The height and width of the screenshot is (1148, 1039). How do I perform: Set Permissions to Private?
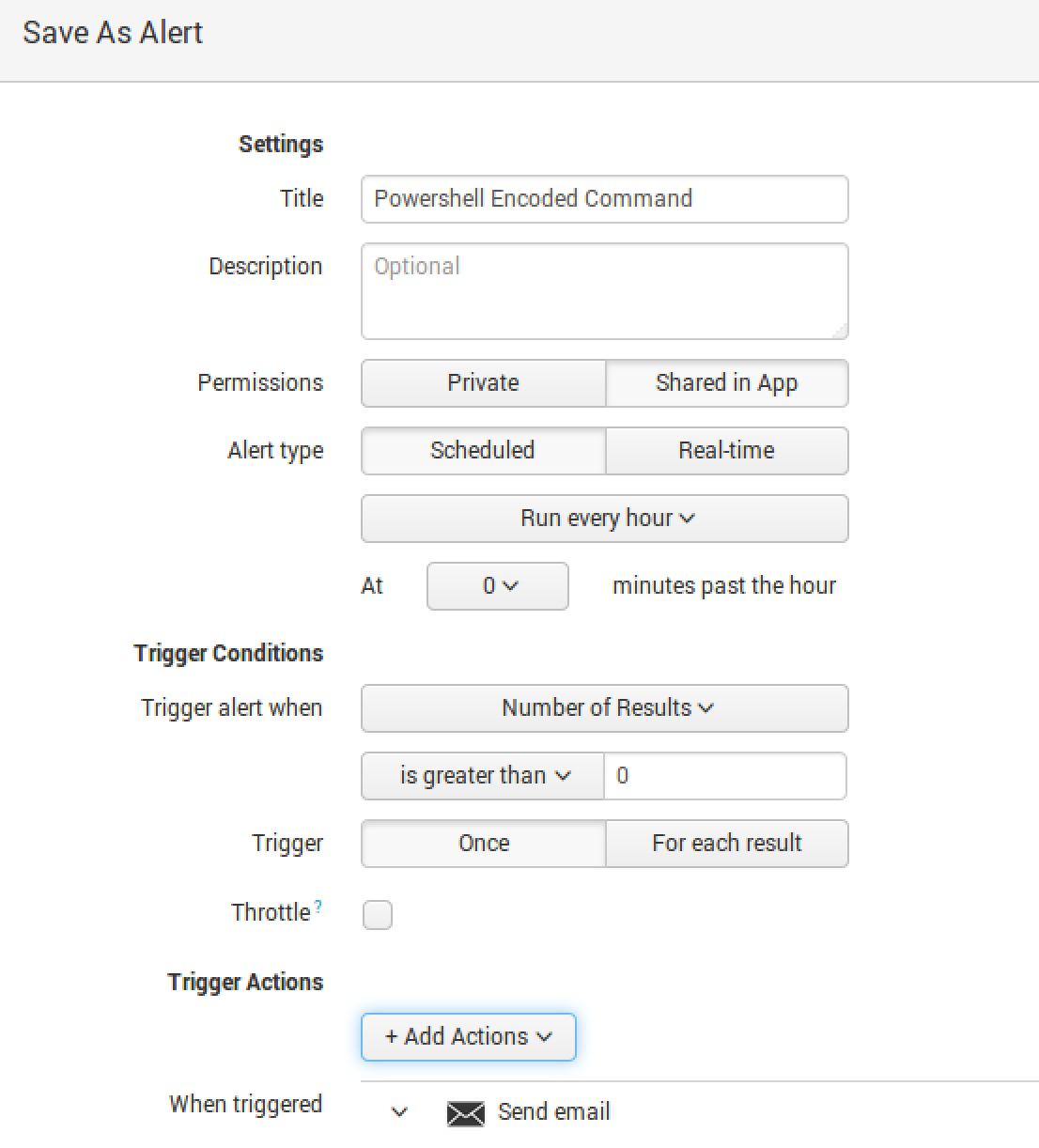483,383
